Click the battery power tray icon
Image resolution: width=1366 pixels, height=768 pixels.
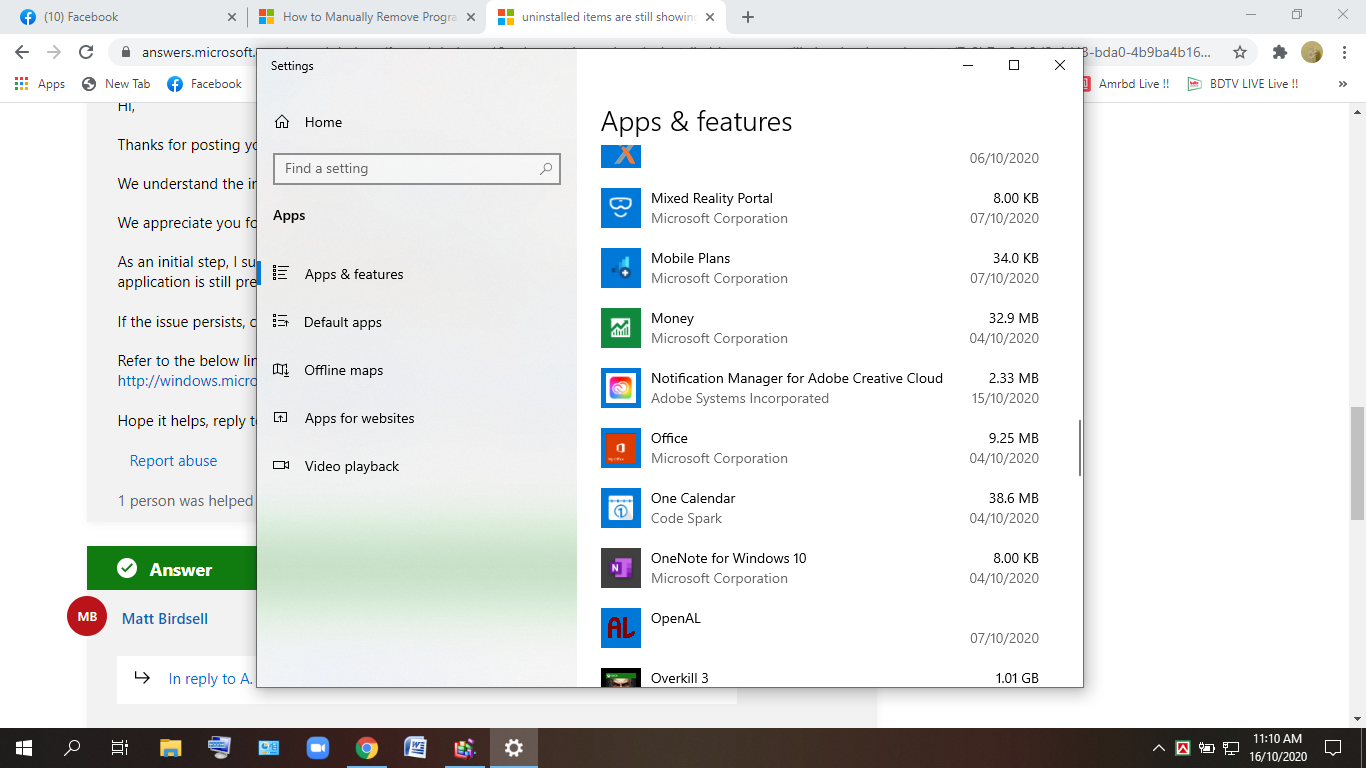tap(1207, 748)
